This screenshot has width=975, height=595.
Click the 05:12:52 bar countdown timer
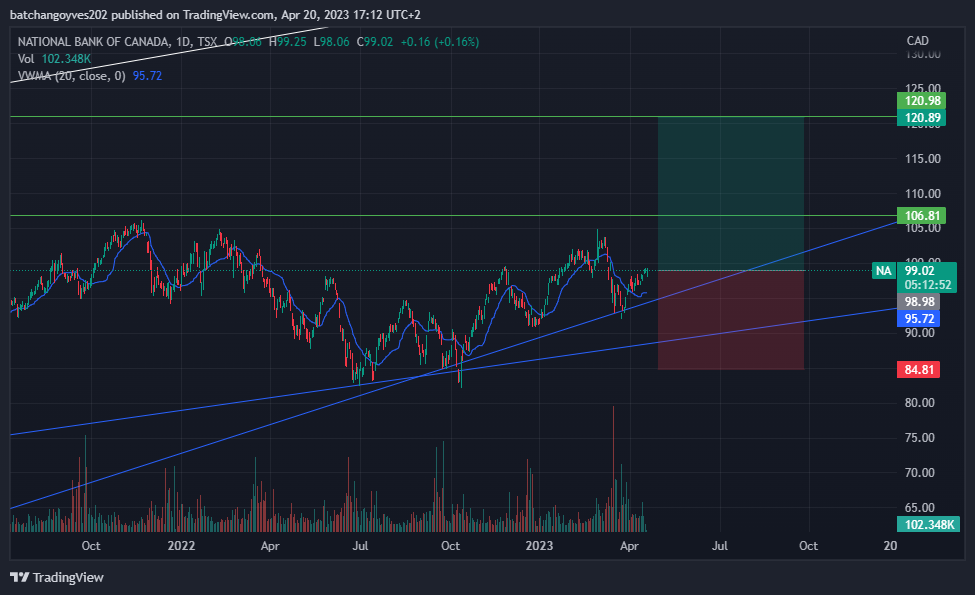[928, 285]
